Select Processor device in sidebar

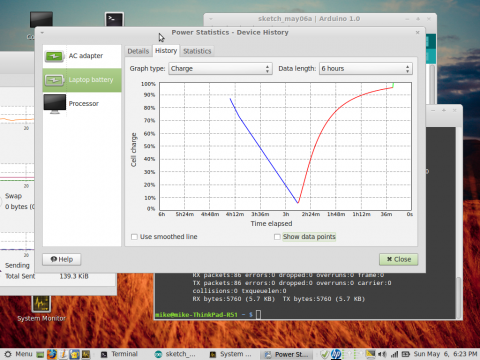[x=82, y=104]
